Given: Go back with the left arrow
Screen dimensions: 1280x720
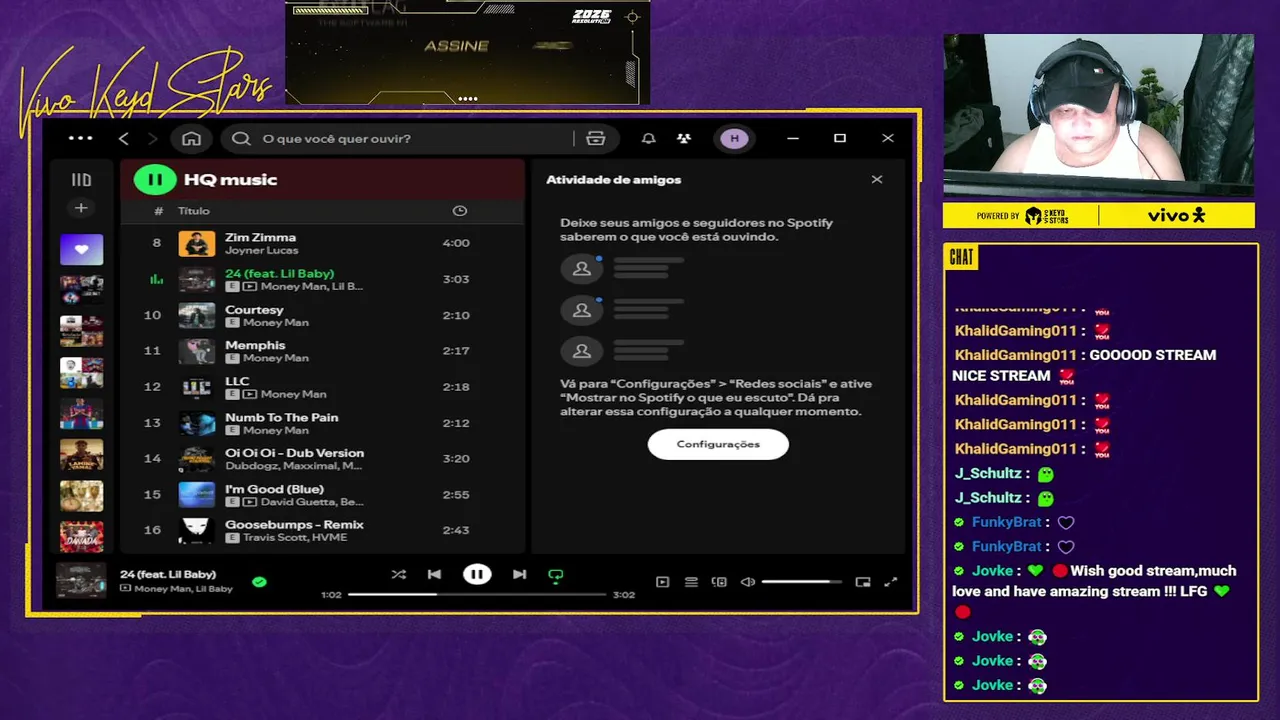Looking at the screenshot, I should pyautogui.click(x=124, y=138).
